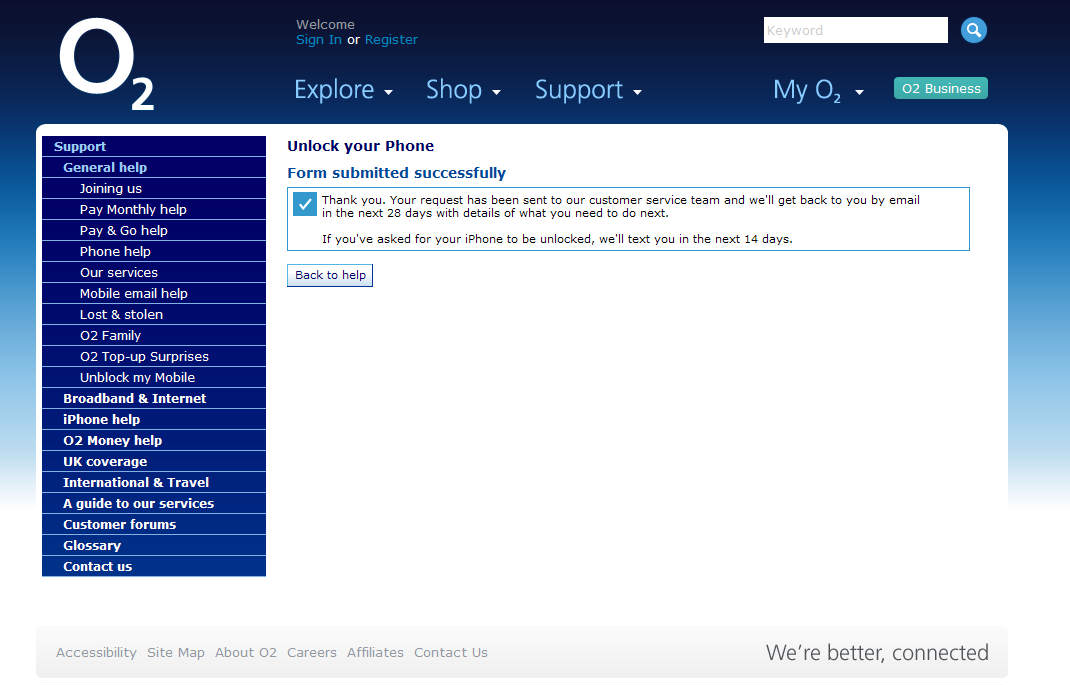Screen dimensions: 1070x685
Task: Click the Keyword search field
Action: click(x=855, y=30)
